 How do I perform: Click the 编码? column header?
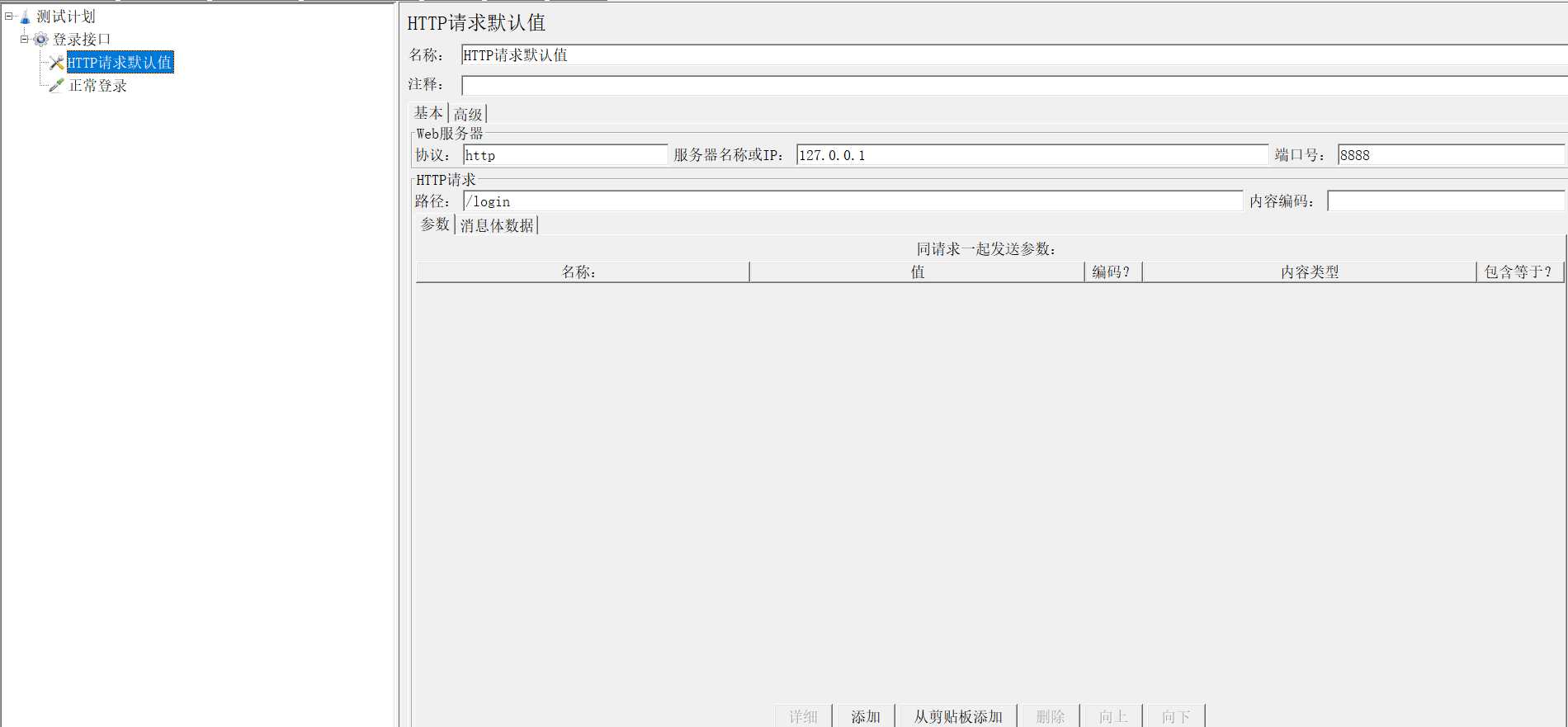[x=1112, y=272]
